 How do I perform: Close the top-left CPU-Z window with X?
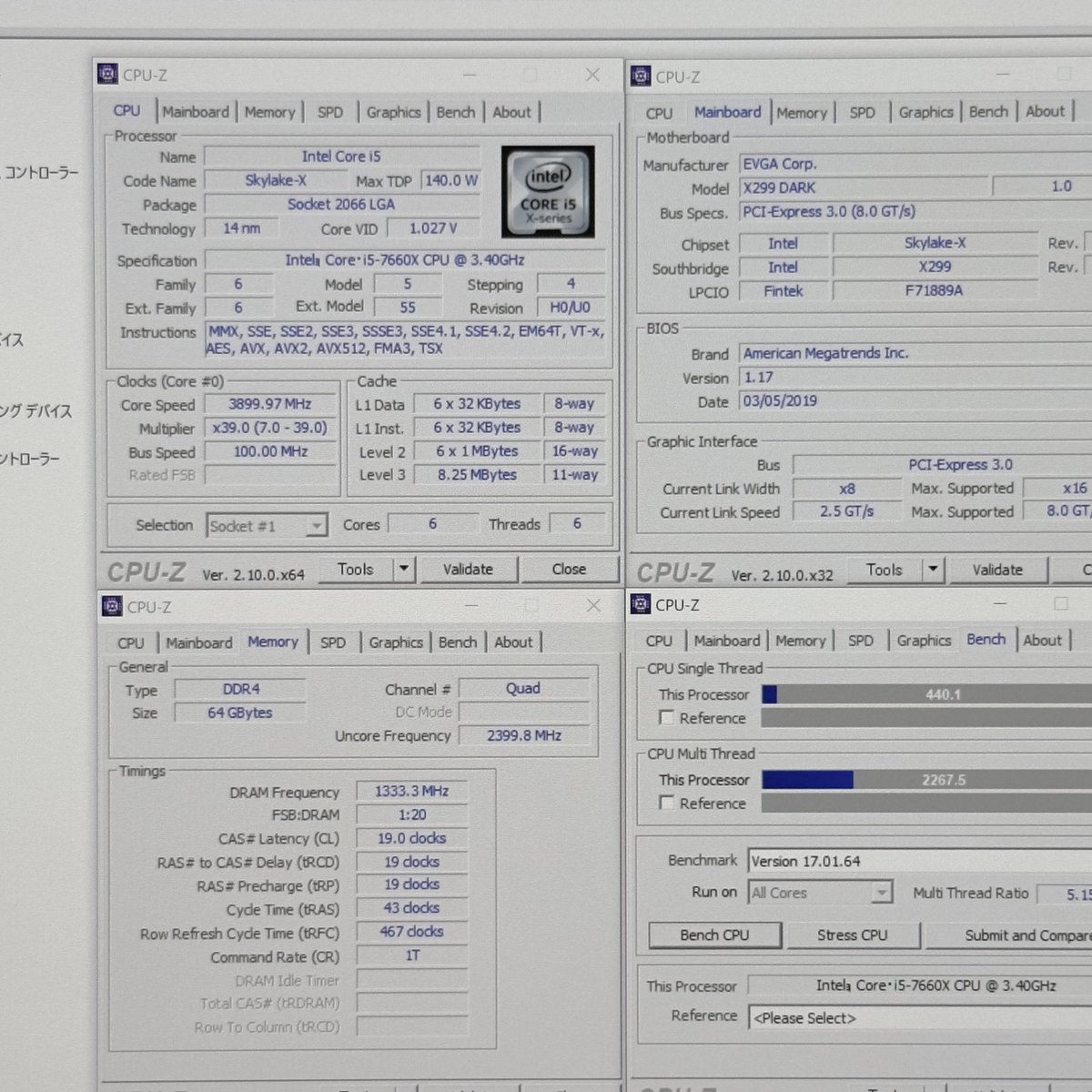coord(592,75)
